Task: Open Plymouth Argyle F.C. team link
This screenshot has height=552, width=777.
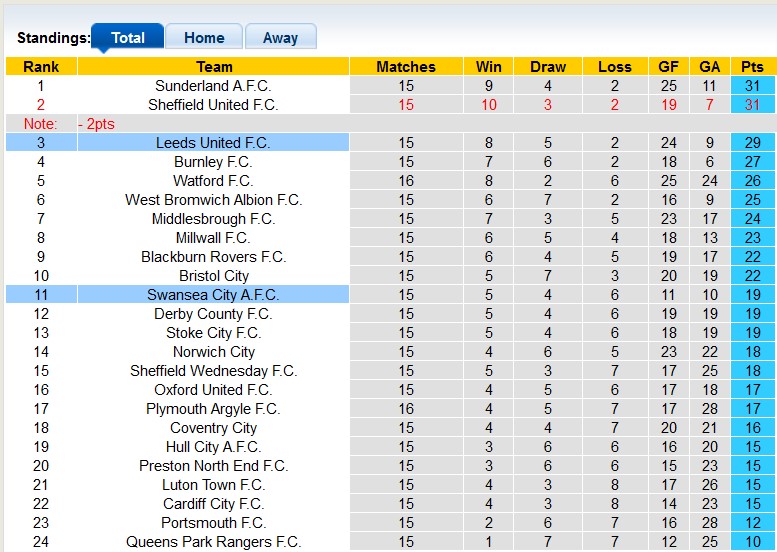Action: [x=213, y=409]
